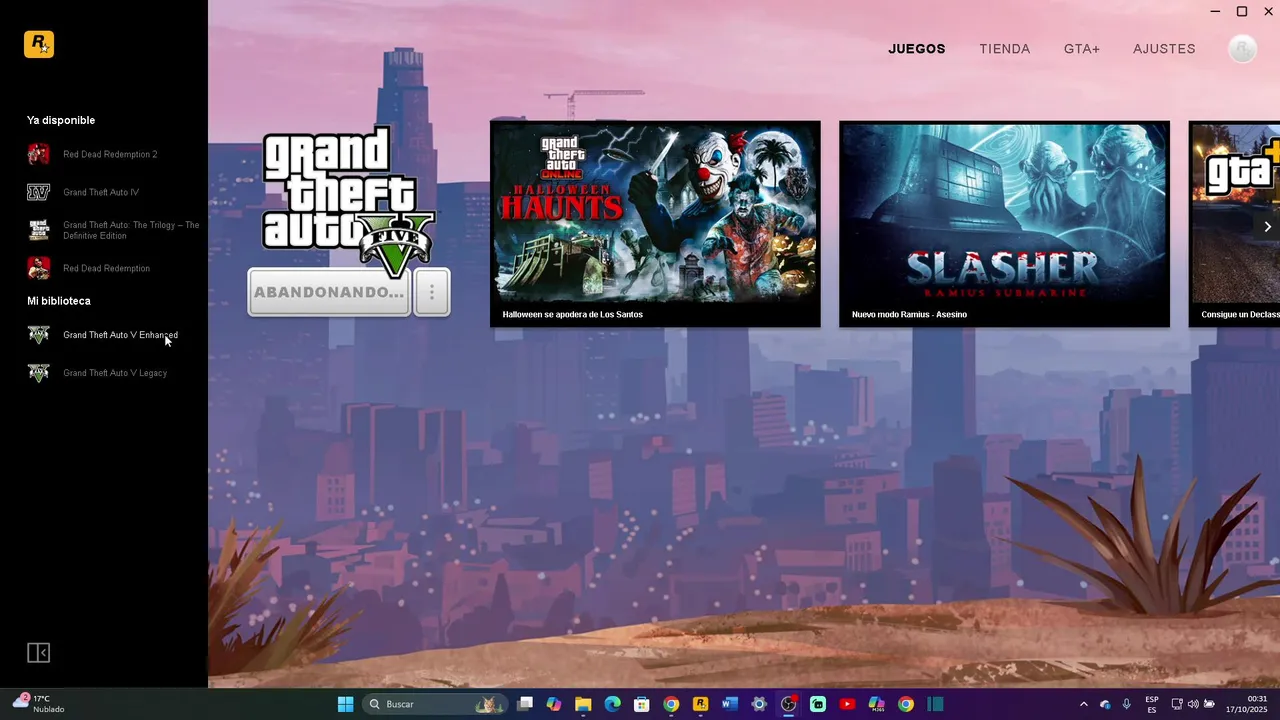Viewport: 1280px width, 720px height.
Task: Collapse the sidebar with the panel icon
Action: (x=38, y=653)
